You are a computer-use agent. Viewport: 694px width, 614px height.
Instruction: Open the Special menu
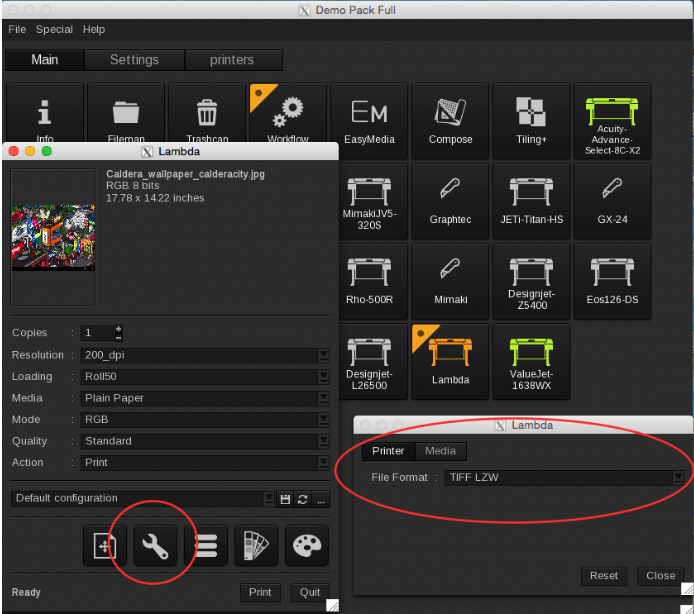coord(54,30)
